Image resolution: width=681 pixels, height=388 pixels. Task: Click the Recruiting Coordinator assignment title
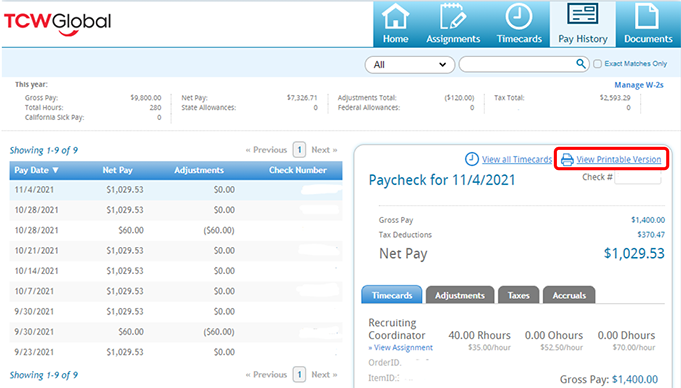[x=397, y=329]
